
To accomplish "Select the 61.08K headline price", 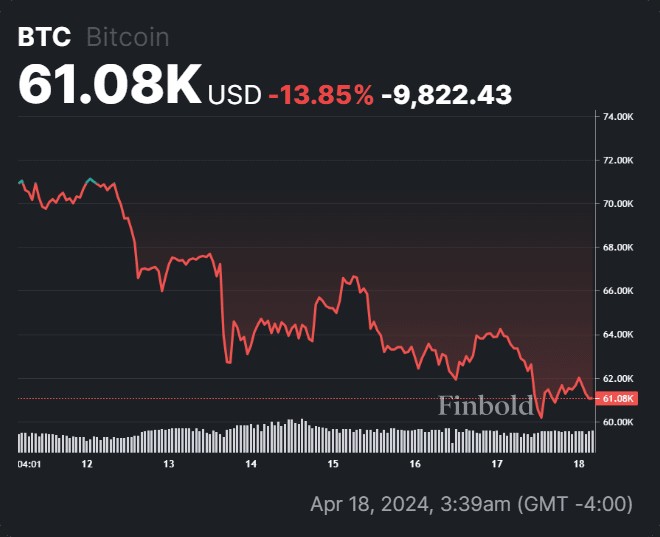I will point(109,84).
